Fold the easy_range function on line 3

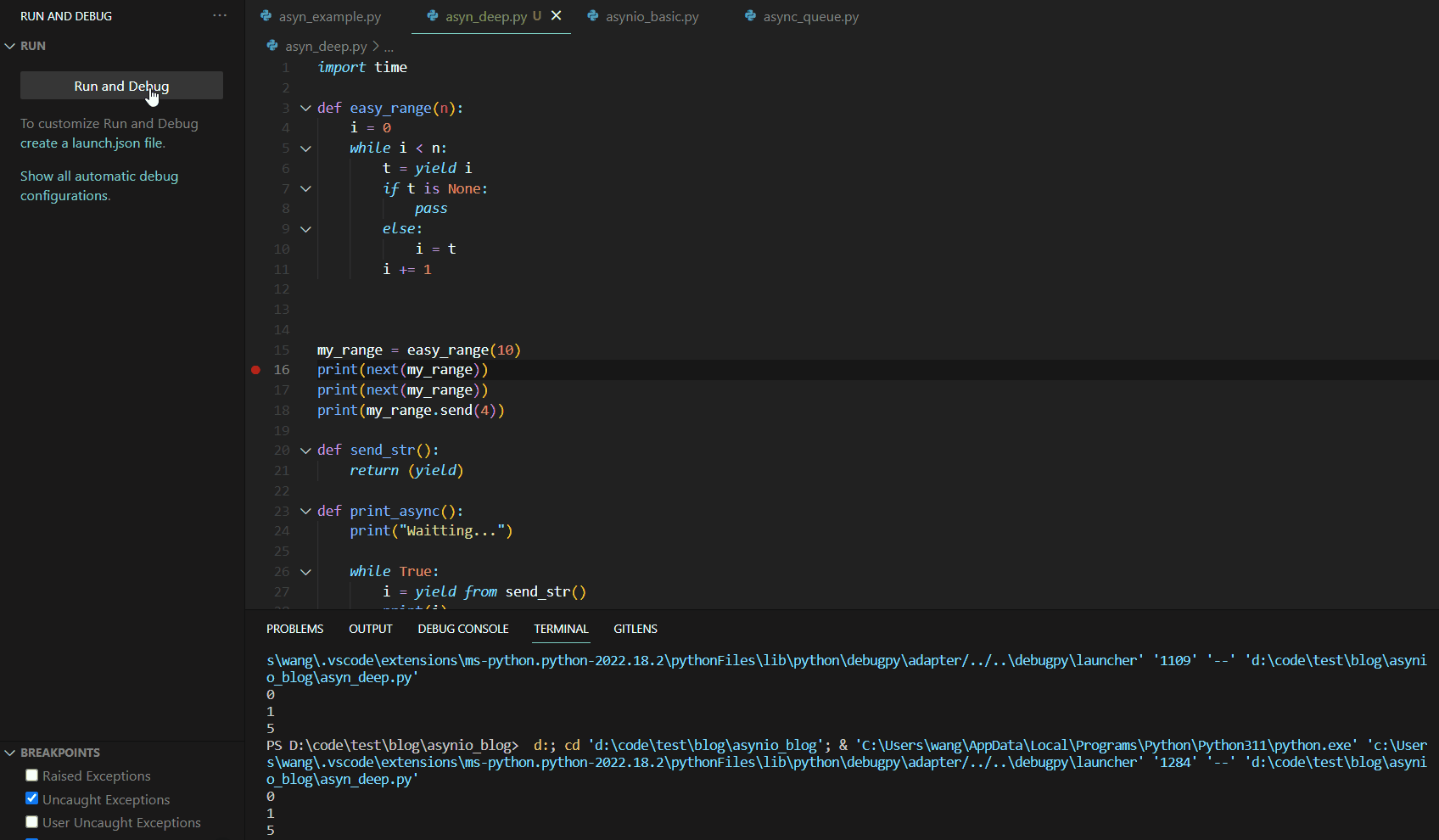pyautogui.click(x=305, y=108)
